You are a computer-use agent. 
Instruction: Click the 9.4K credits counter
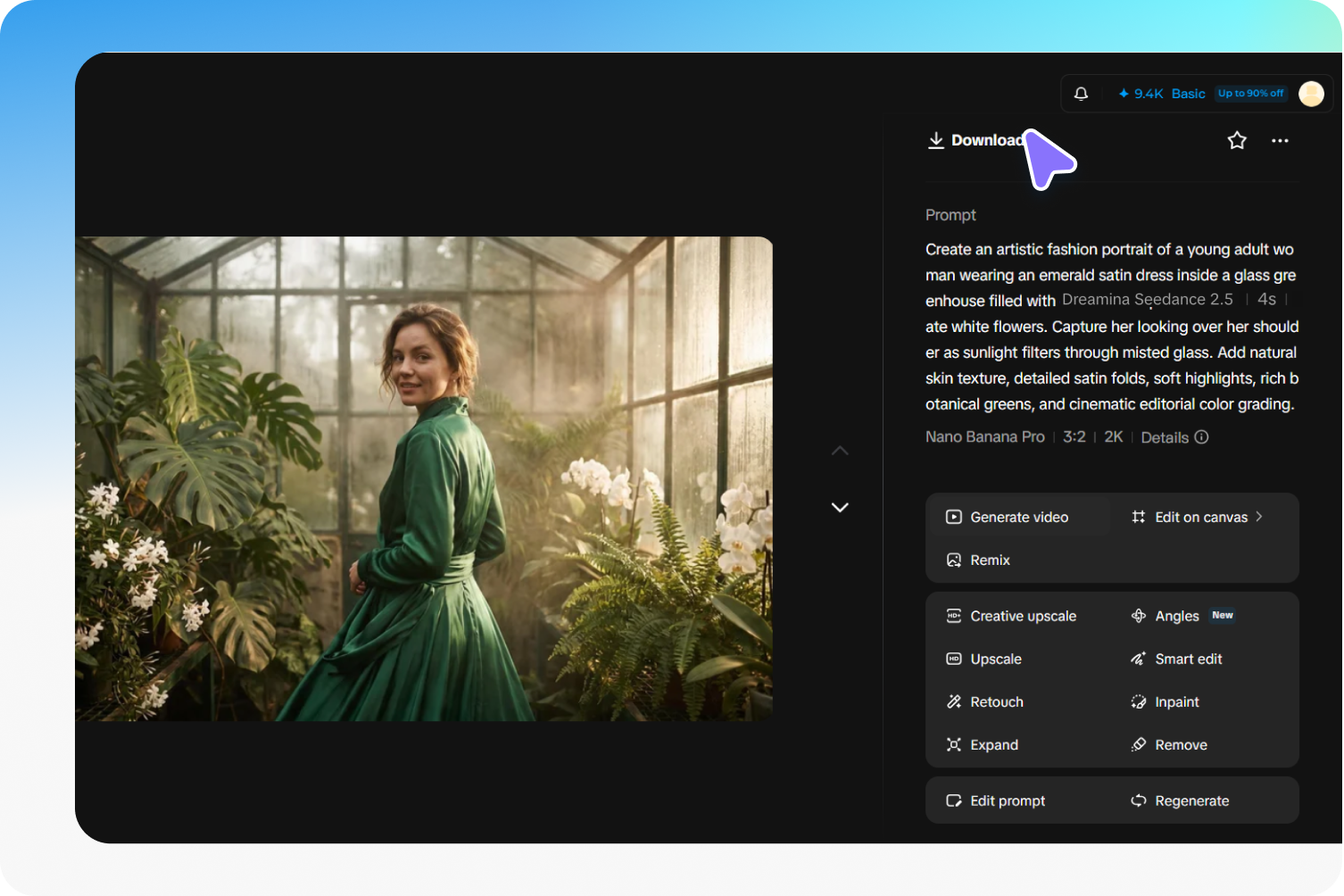(1141, 94)
